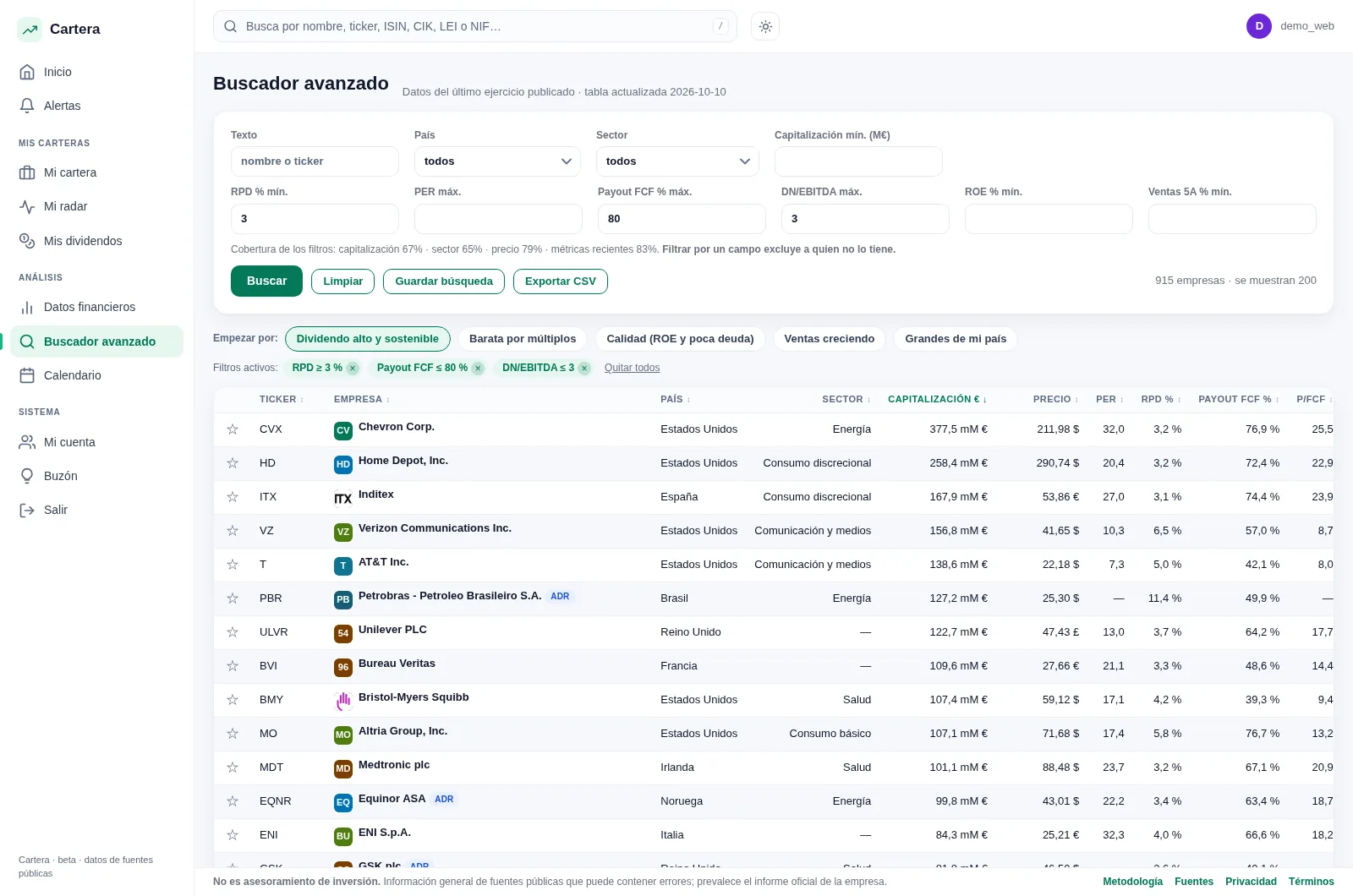Sort table by Ticker column
The height and width of the screenshot is (896, 1353).
point(281,399)
